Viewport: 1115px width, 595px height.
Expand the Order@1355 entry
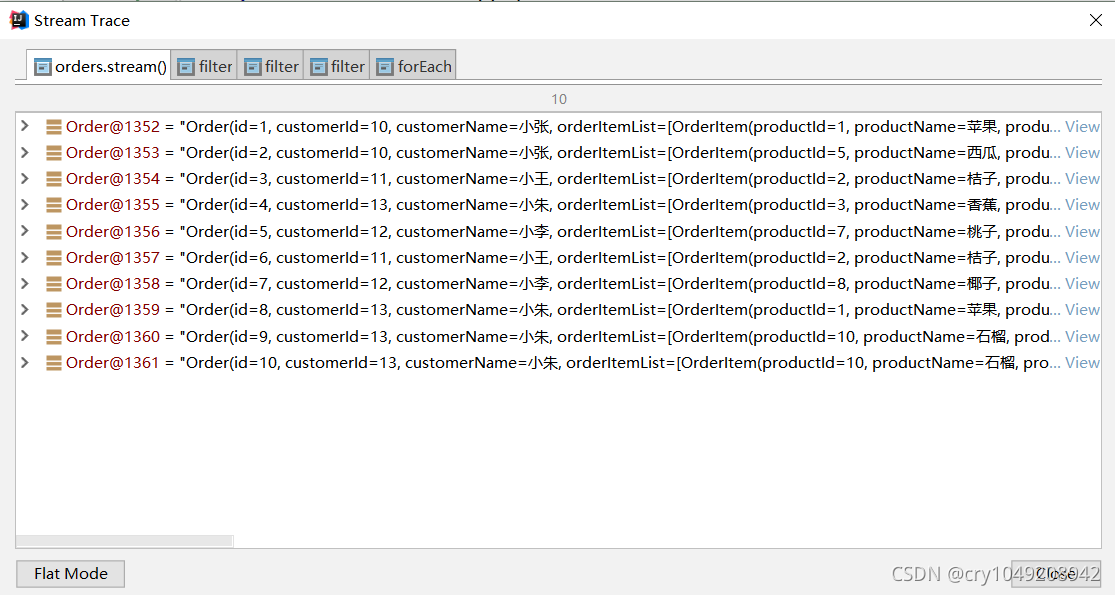(24, 204)
